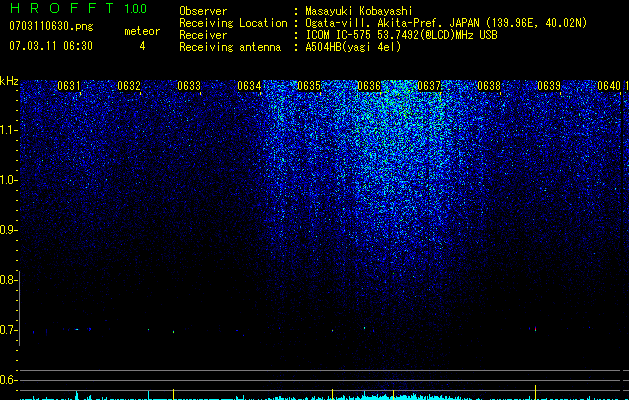Click the date stamp 07.03.11 06:30
The height and width of the screenshot is (400, 629).
click(51, 46)
